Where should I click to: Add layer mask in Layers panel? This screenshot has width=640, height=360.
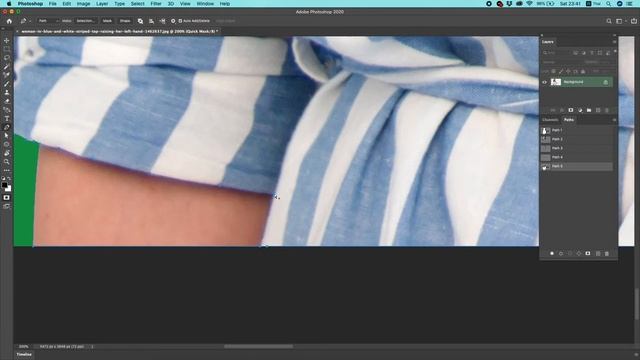[x=571, y=110]
